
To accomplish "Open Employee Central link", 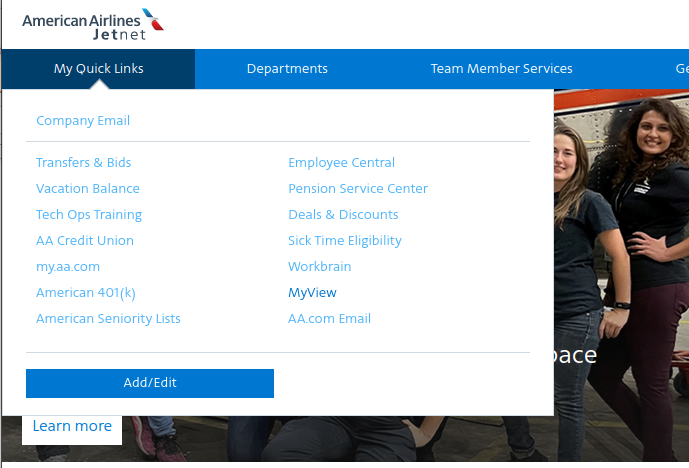I will 341,163.
